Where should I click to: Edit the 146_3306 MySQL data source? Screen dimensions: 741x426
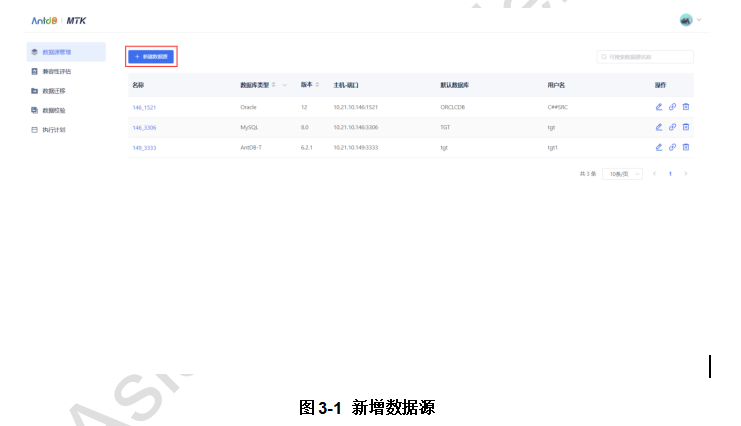659,127
